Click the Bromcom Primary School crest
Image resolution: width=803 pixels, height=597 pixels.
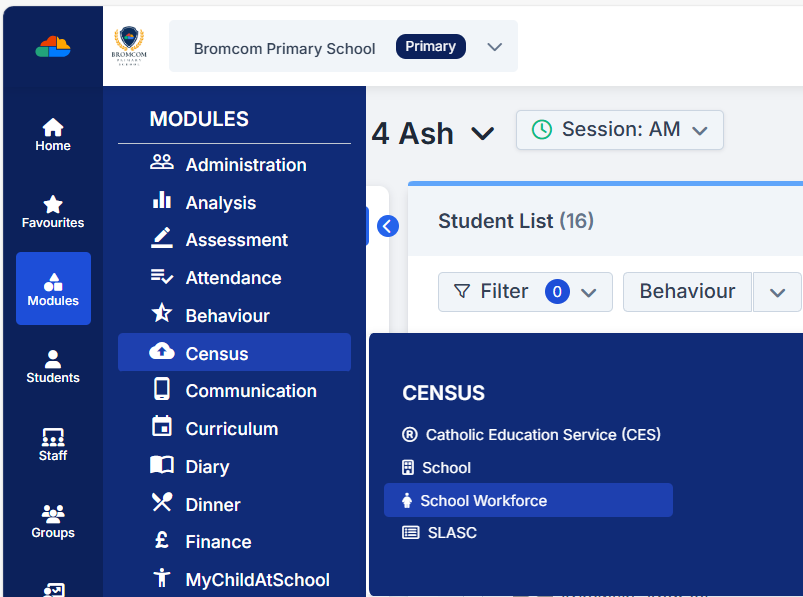127,46
